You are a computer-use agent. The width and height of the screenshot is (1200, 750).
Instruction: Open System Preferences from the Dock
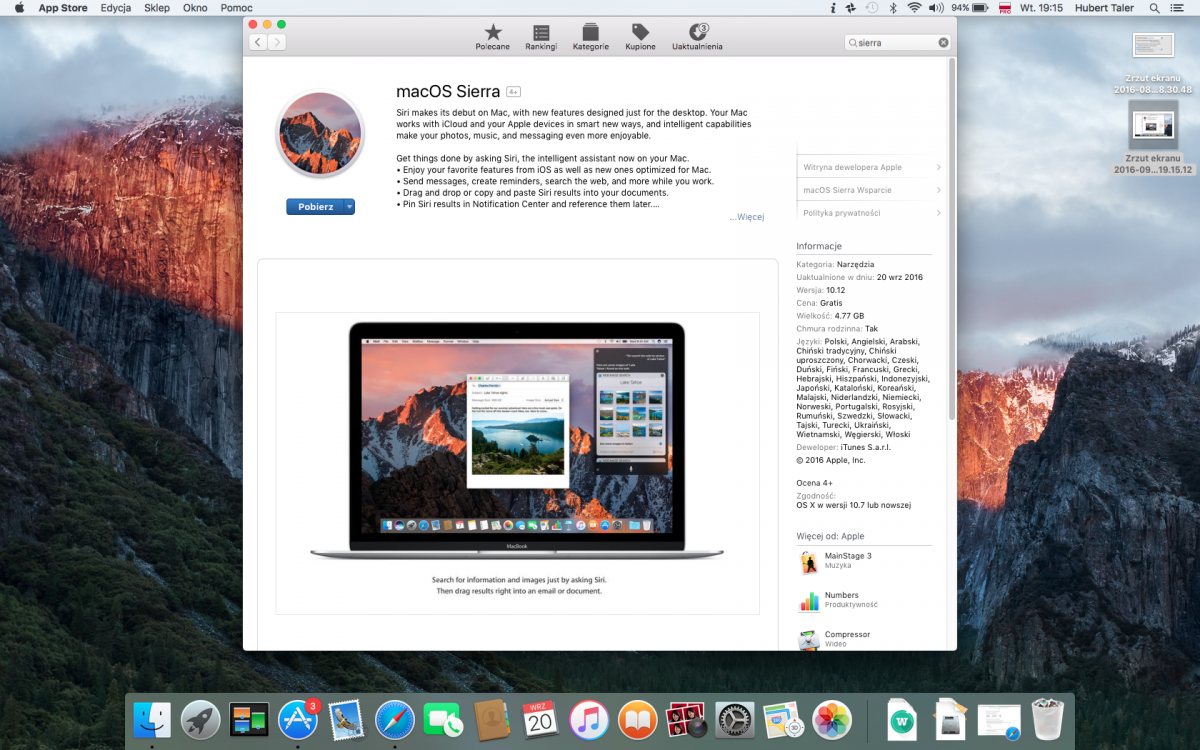[735, 719]
